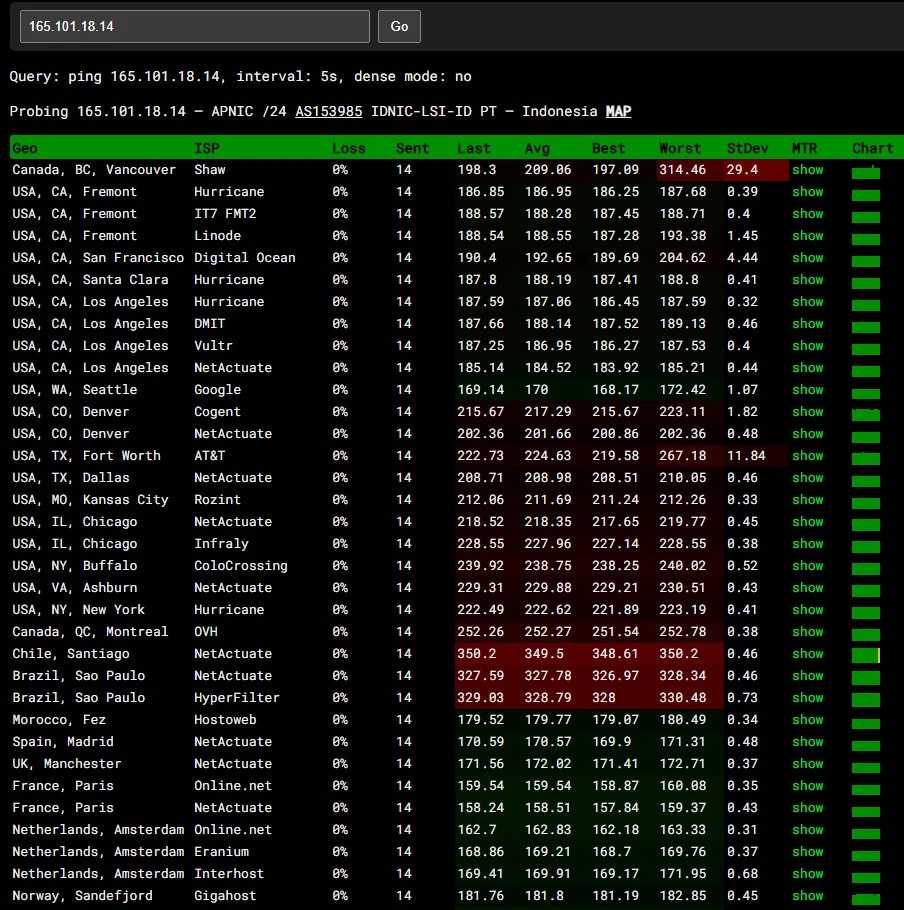Show MTR for San Francisco Digital Ocean

point(808,258)
